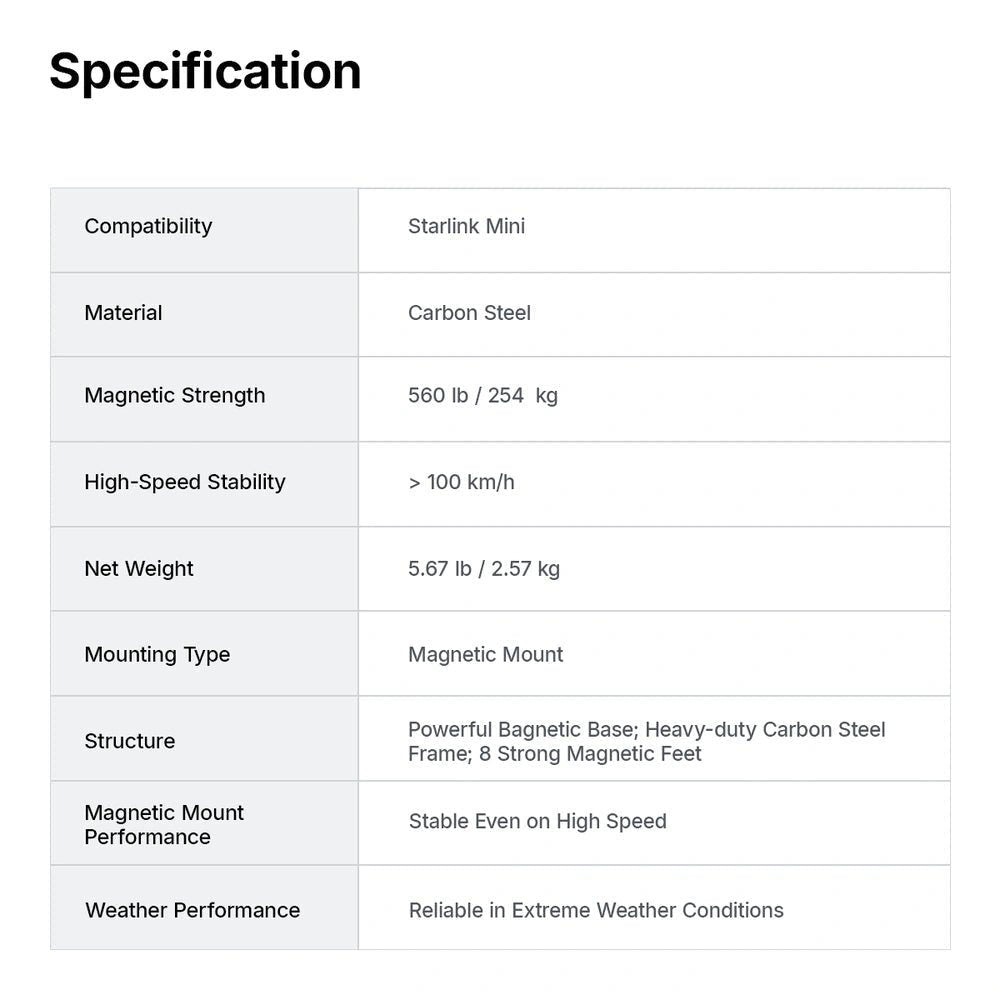The image size is (1000, 1000).
Task: Click the 5.67 lb / 2.57 kg value
Action: pos(484,568)
